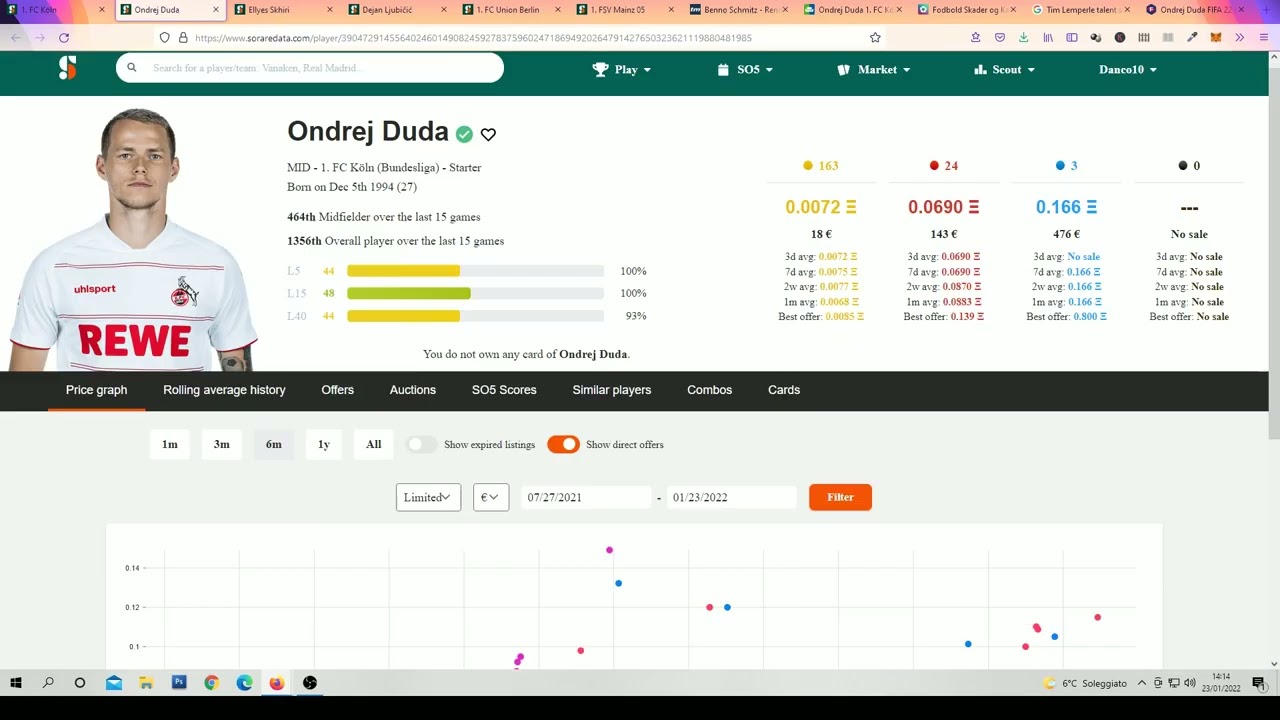
Task: Click the L15 green score bar
Action: (x=409, y=293)
